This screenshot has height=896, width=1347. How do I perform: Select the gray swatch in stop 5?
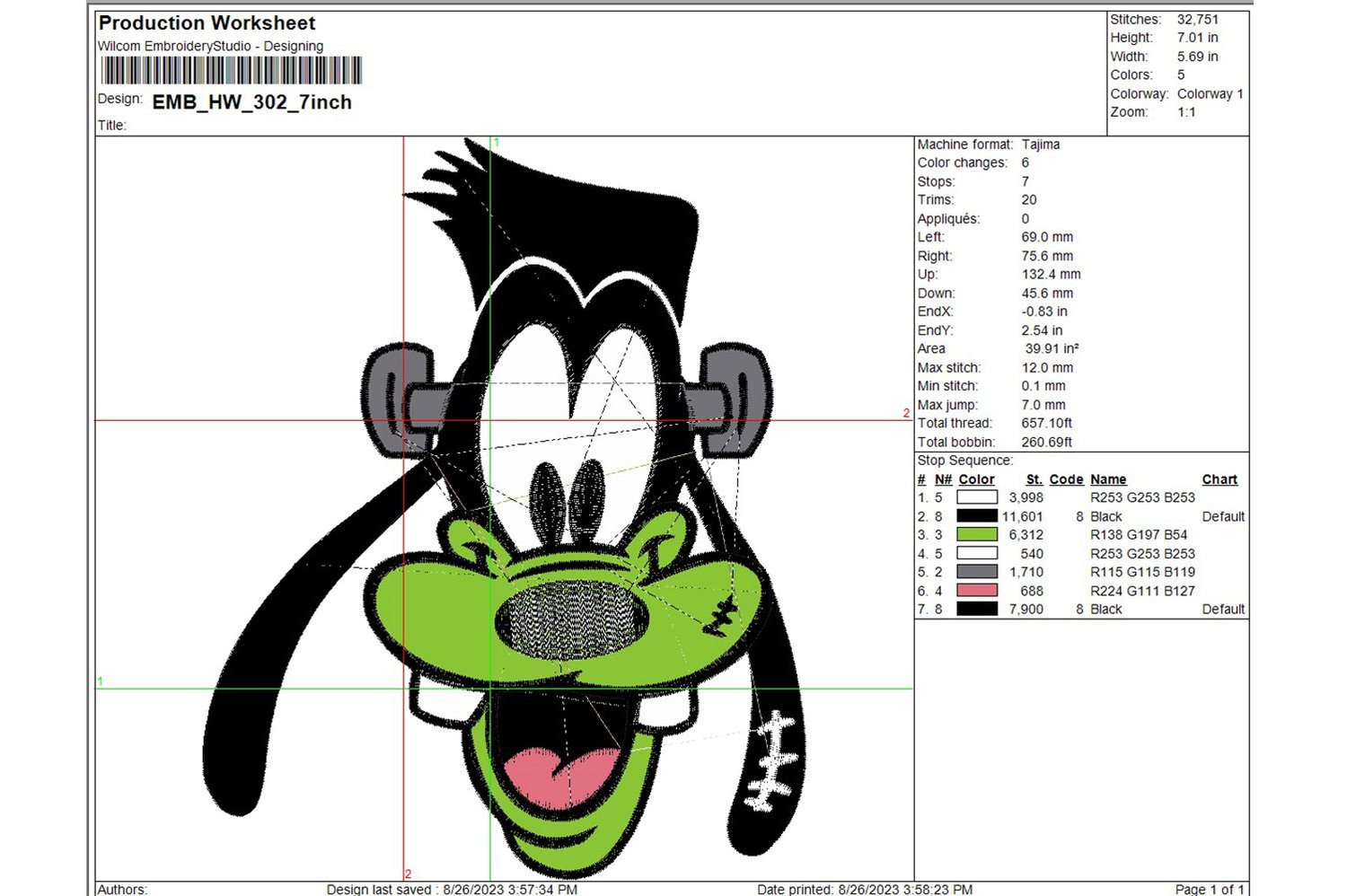977,572
